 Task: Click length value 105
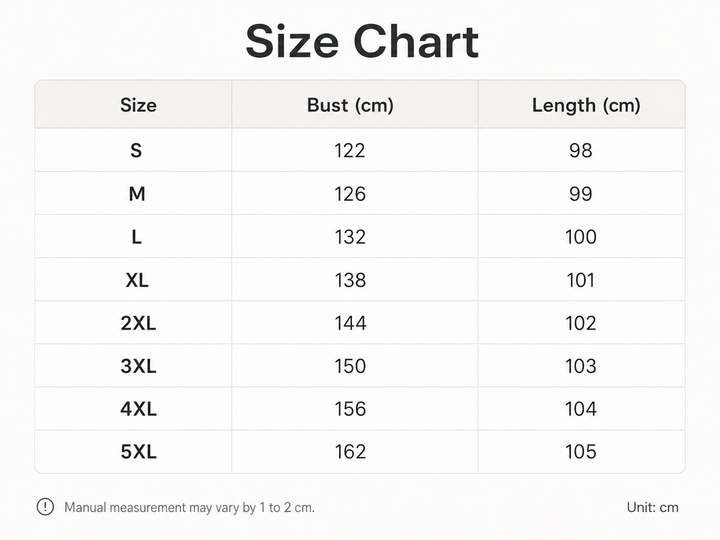[580, 452]
